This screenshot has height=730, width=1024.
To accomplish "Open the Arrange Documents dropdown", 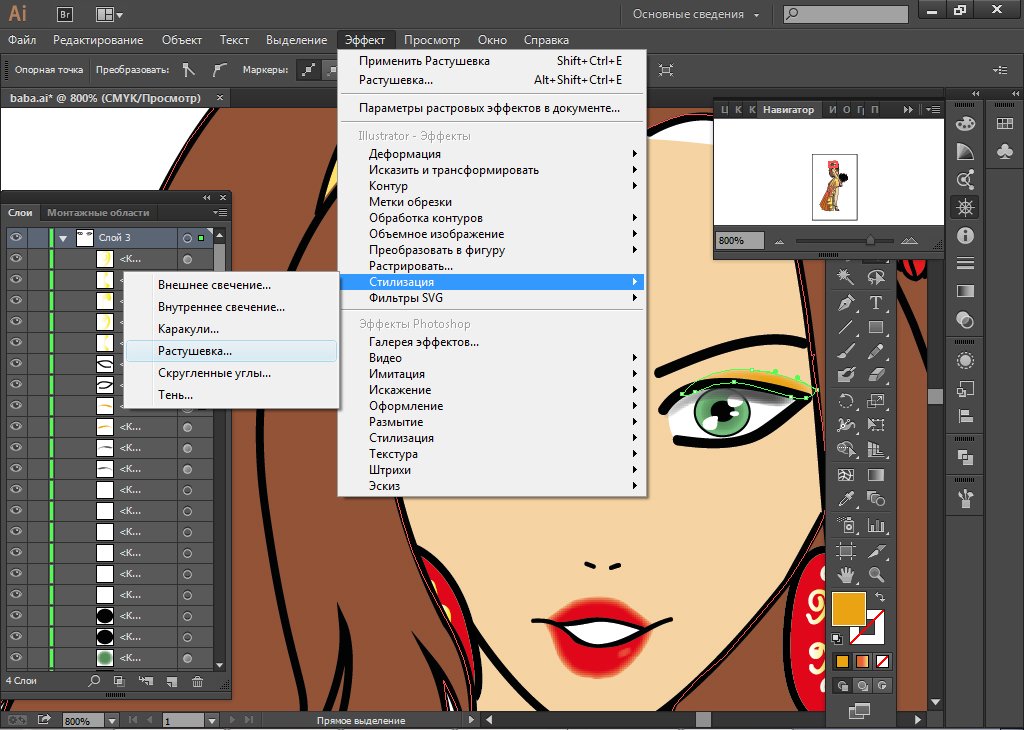I will (109, 14).
